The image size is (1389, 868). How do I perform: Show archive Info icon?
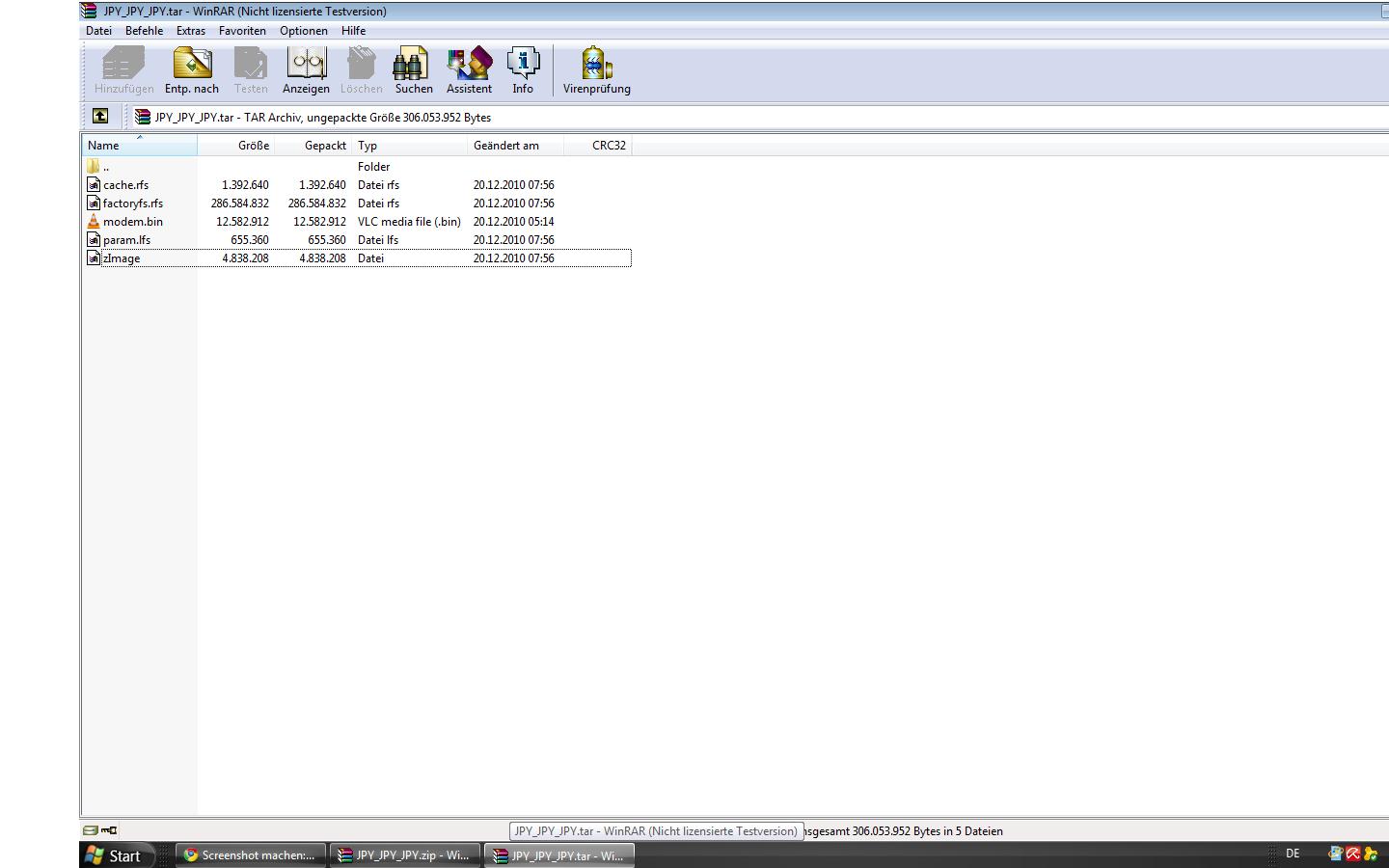[x=523, y=70]
